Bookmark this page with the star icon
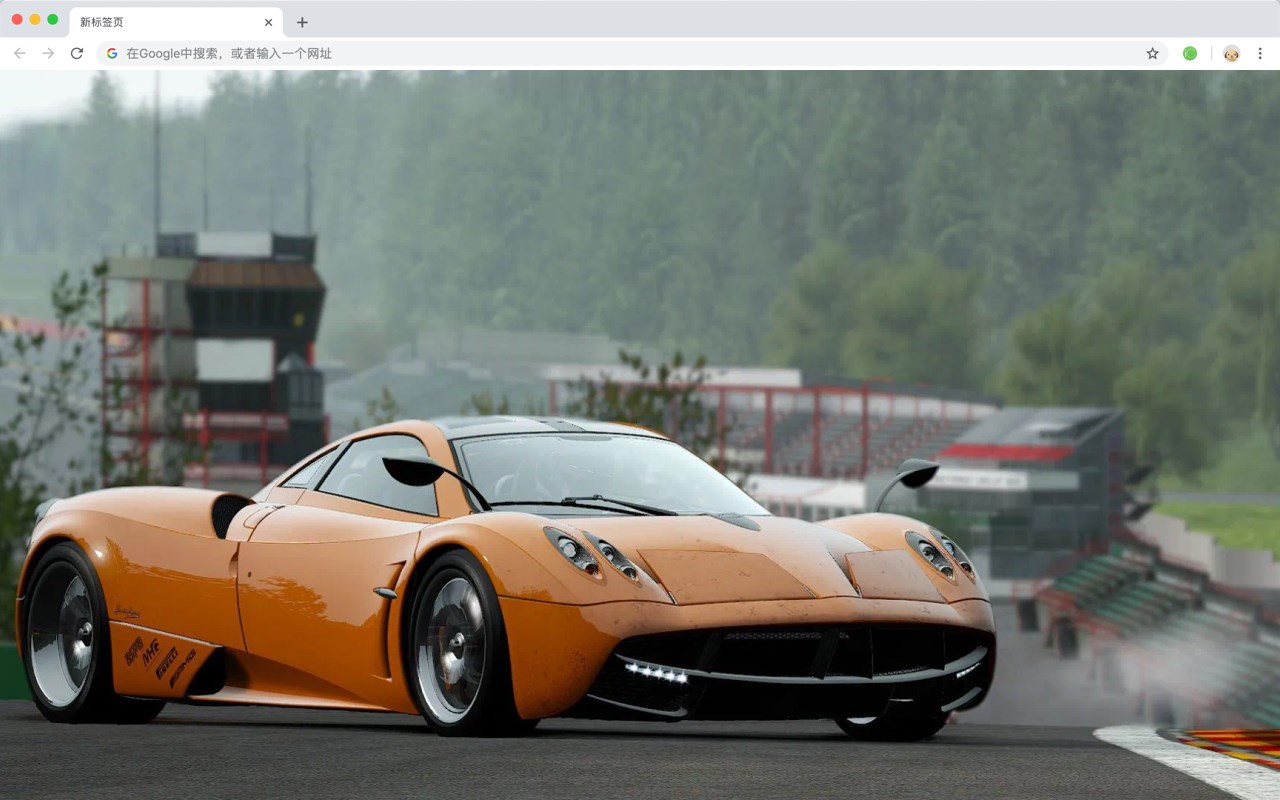This screenshot has height=800, width=1280. pyautogui.click(x=1152, y=53)
